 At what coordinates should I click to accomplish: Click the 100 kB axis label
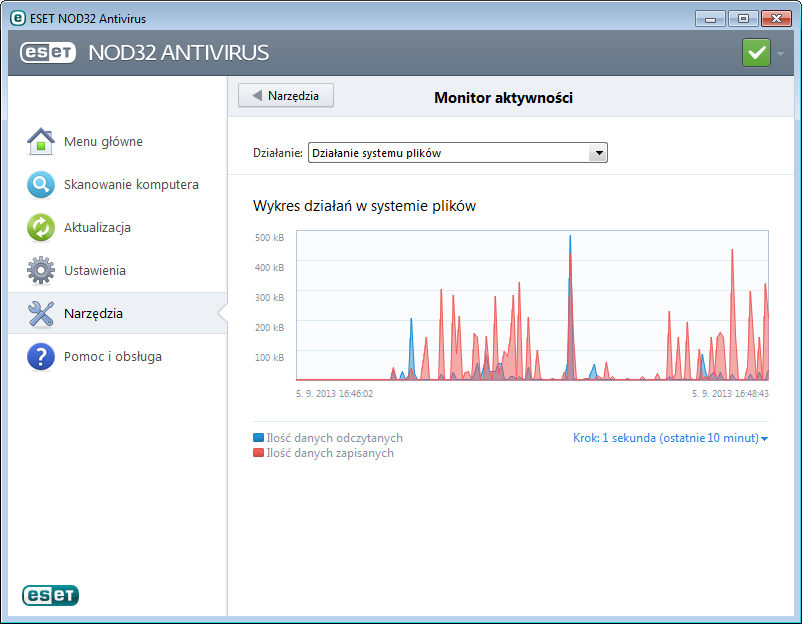tap(270, 358)
